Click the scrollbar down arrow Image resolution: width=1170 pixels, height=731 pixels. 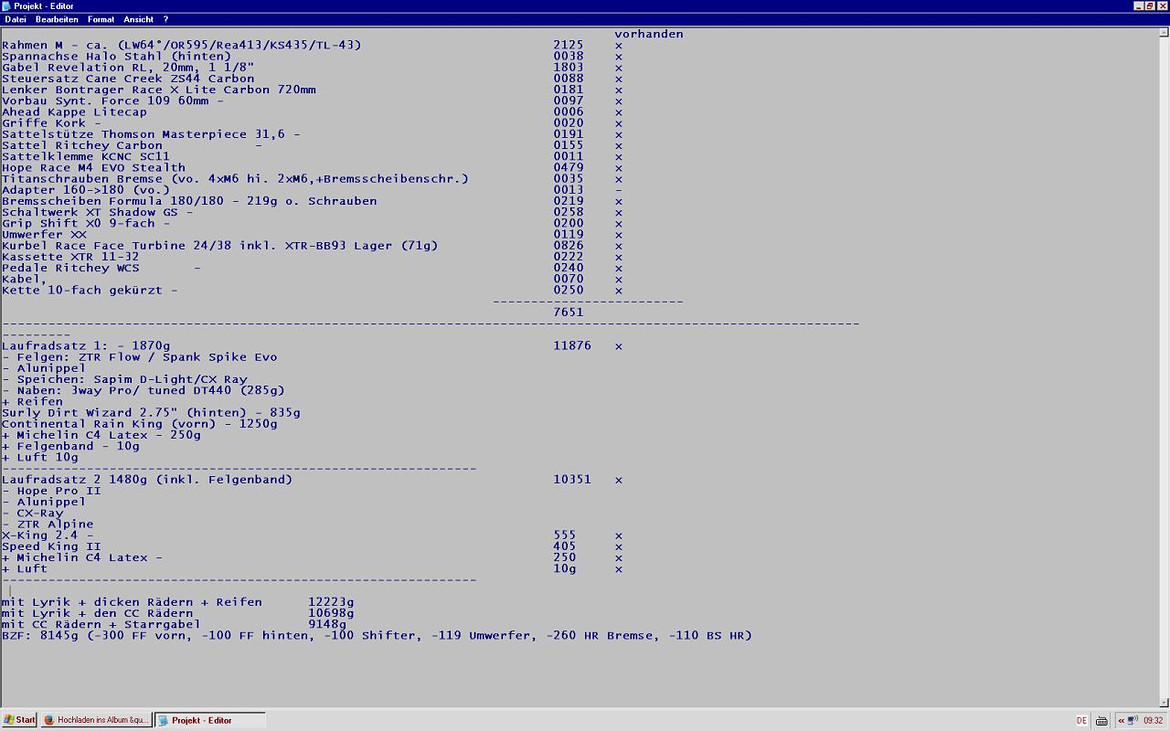point(1163,702)
